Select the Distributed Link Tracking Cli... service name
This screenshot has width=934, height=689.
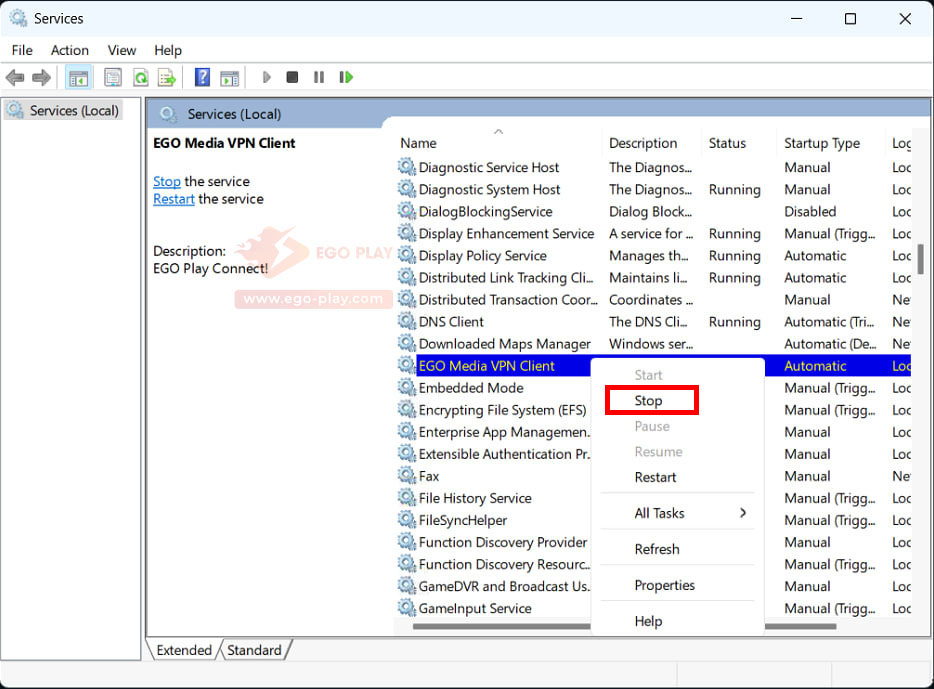506,278
